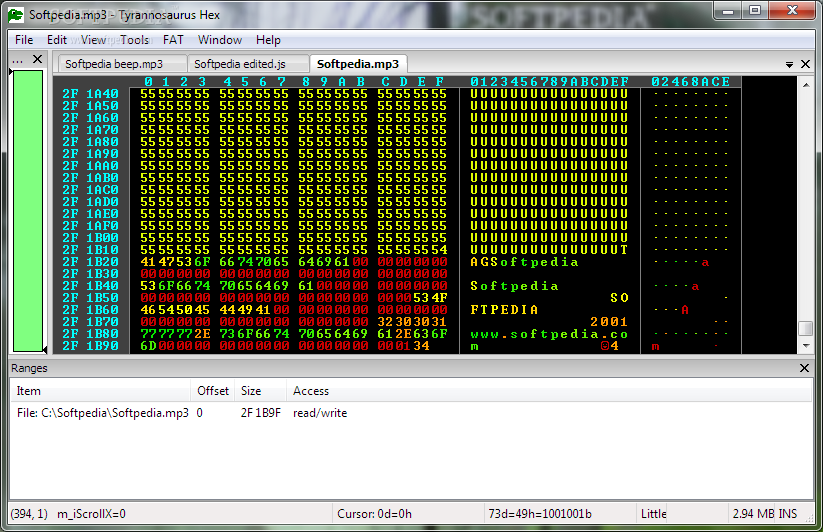Click the address 2F 1A40 row label
The width and height of the screenshot is (823, 532).
click(90, 94)
